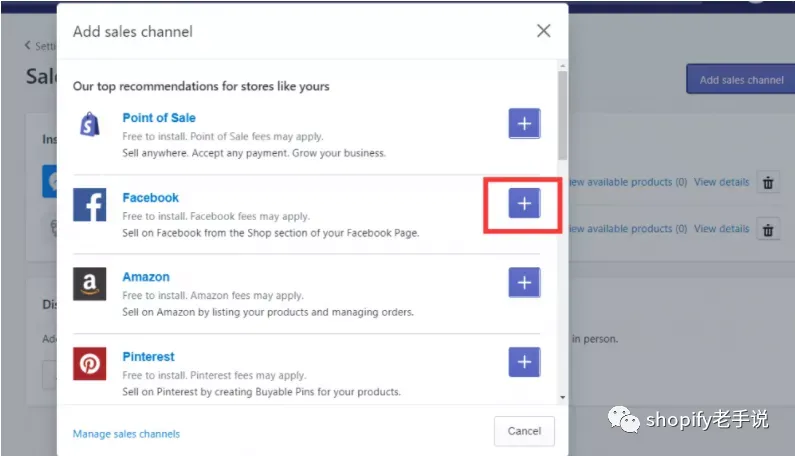Close the Add sales channel dialog

544,31
